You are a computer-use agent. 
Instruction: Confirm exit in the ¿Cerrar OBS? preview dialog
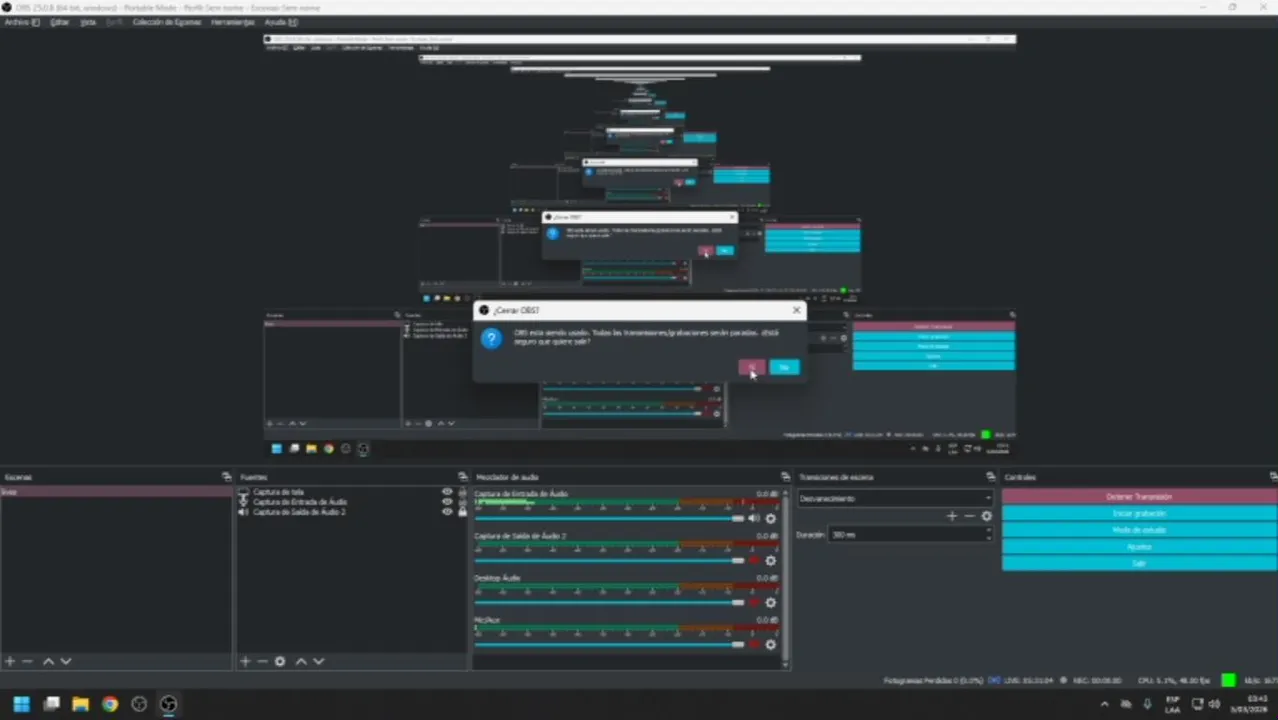click(751, 367)
